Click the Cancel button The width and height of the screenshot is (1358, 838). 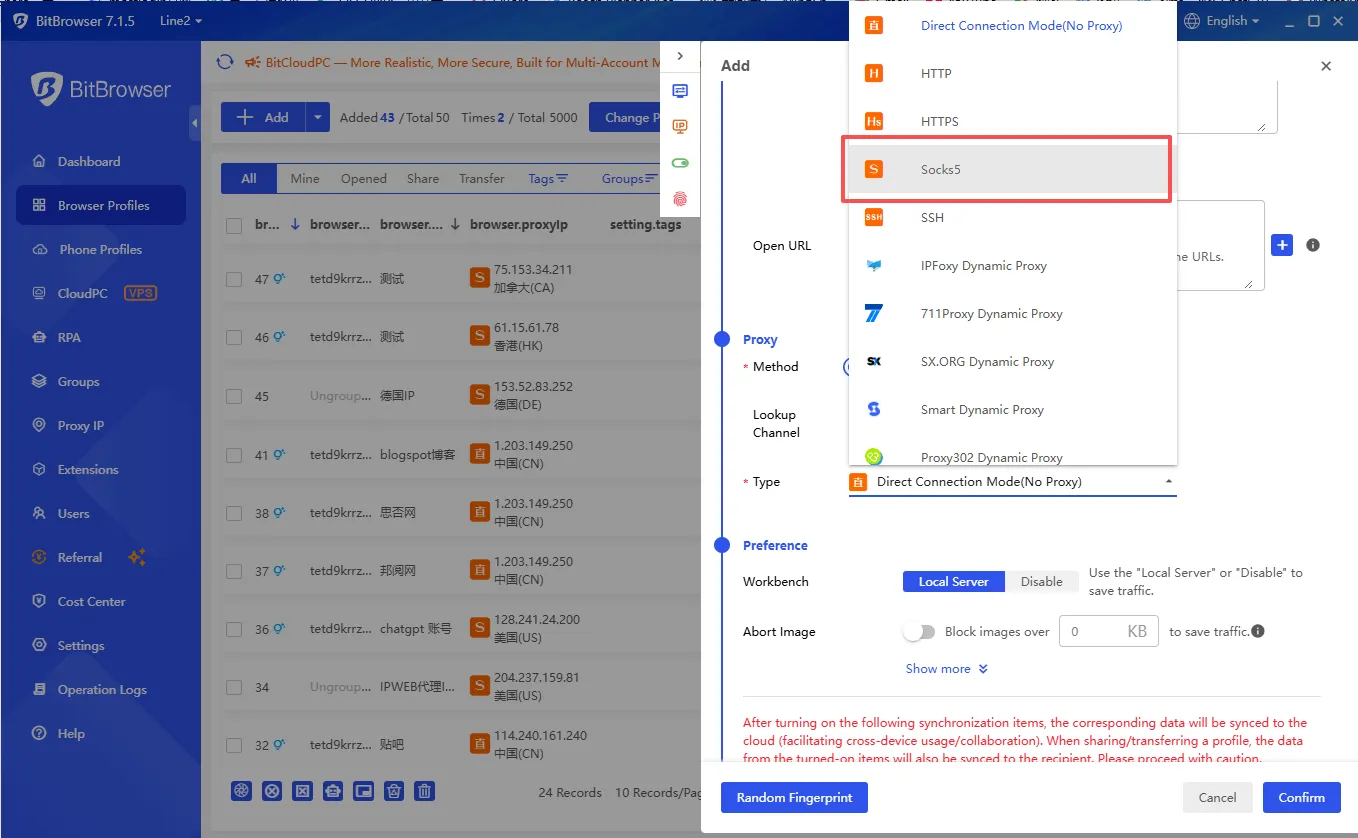tap(1217, 797)
